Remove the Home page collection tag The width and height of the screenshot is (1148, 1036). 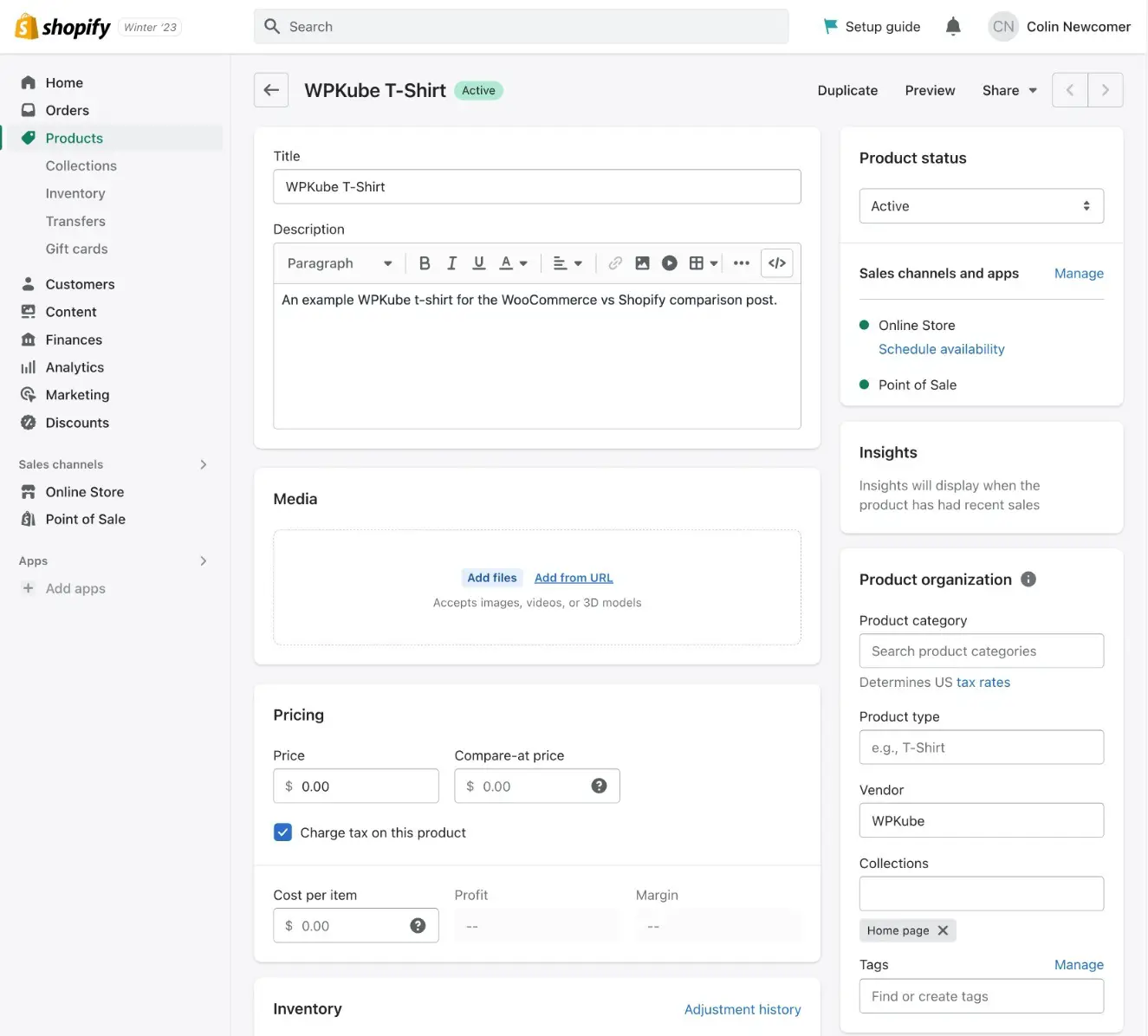[x=943, y=930]
